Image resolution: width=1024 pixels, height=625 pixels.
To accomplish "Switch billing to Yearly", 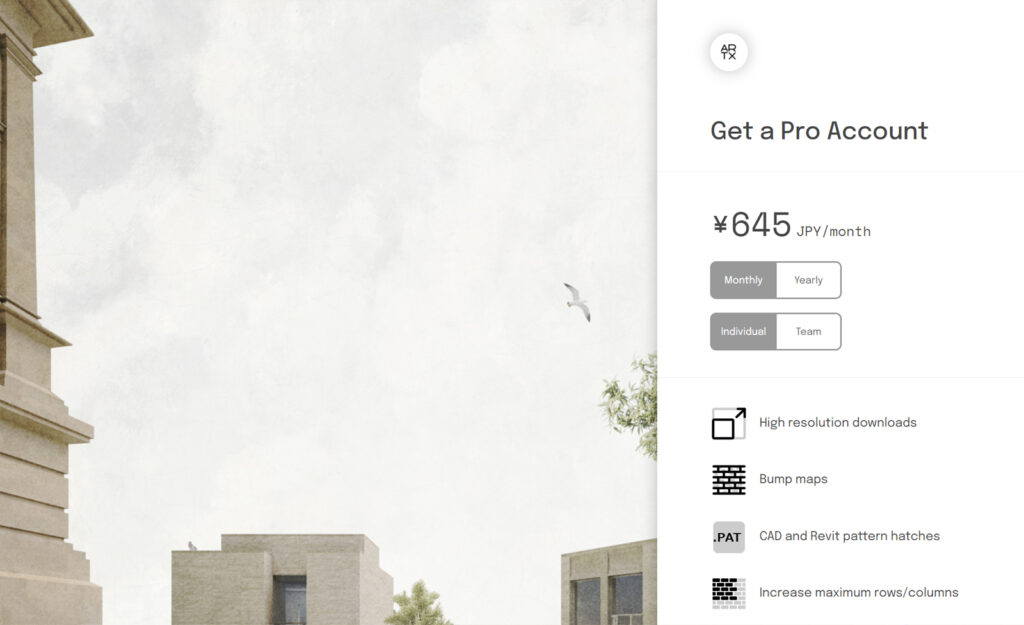I will click(x=808, y=280).
